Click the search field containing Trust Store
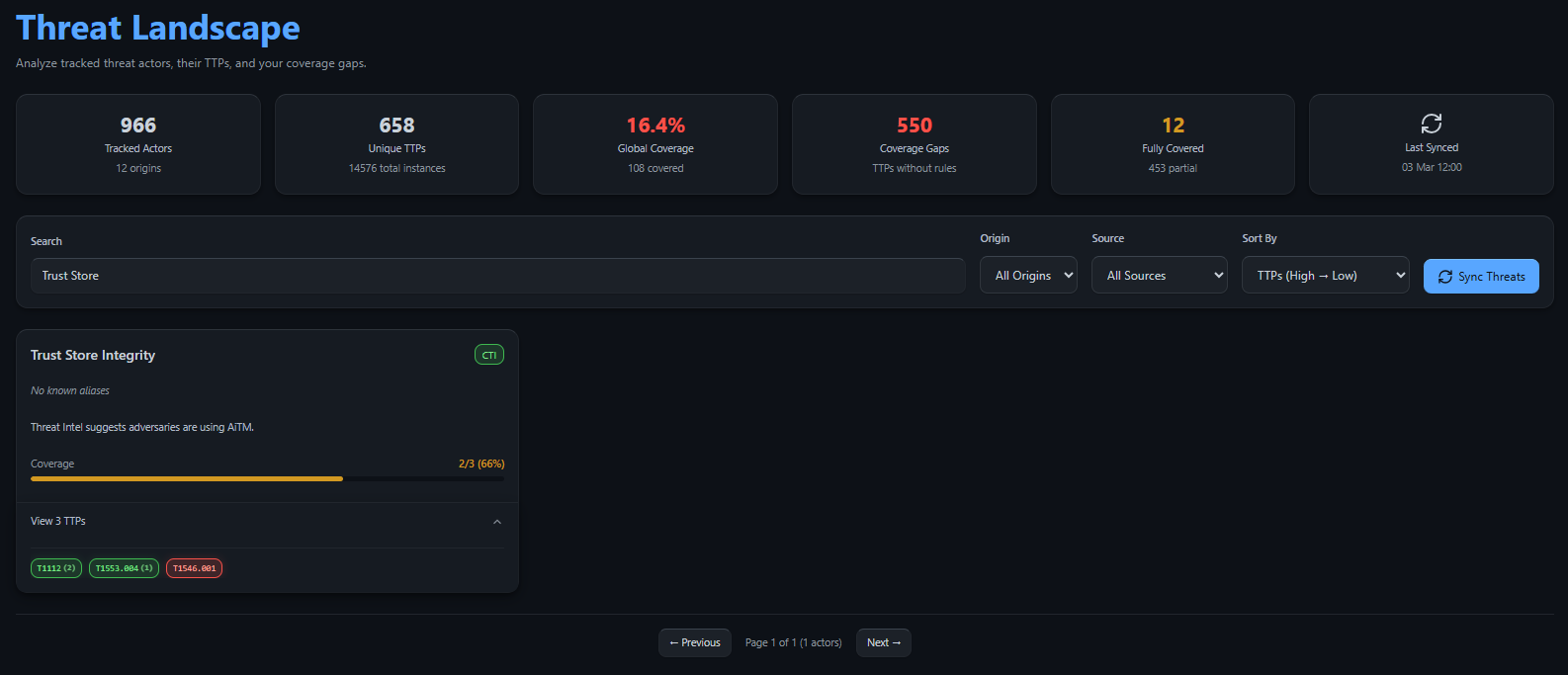The height and width of the screenshot is (675, 1568). (497, 276)
